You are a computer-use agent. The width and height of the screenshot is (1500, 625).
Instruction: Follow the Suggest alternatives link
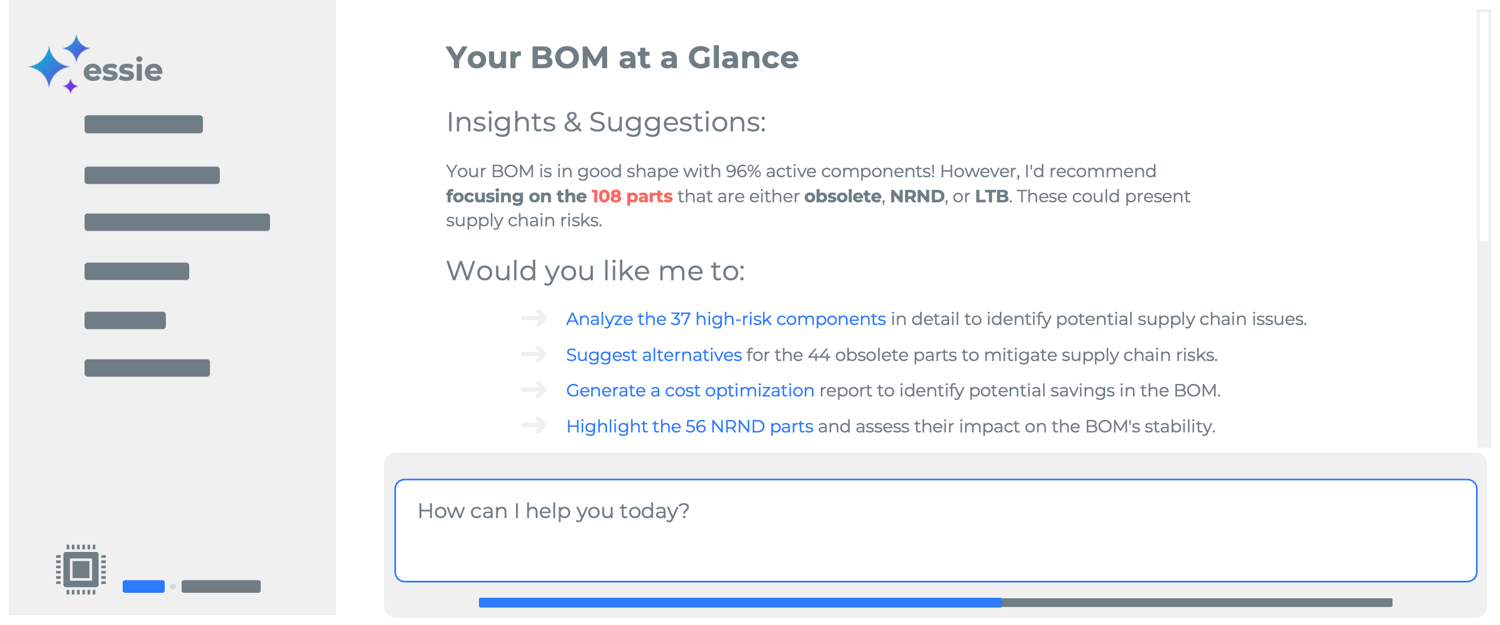[x=653, y=355]
